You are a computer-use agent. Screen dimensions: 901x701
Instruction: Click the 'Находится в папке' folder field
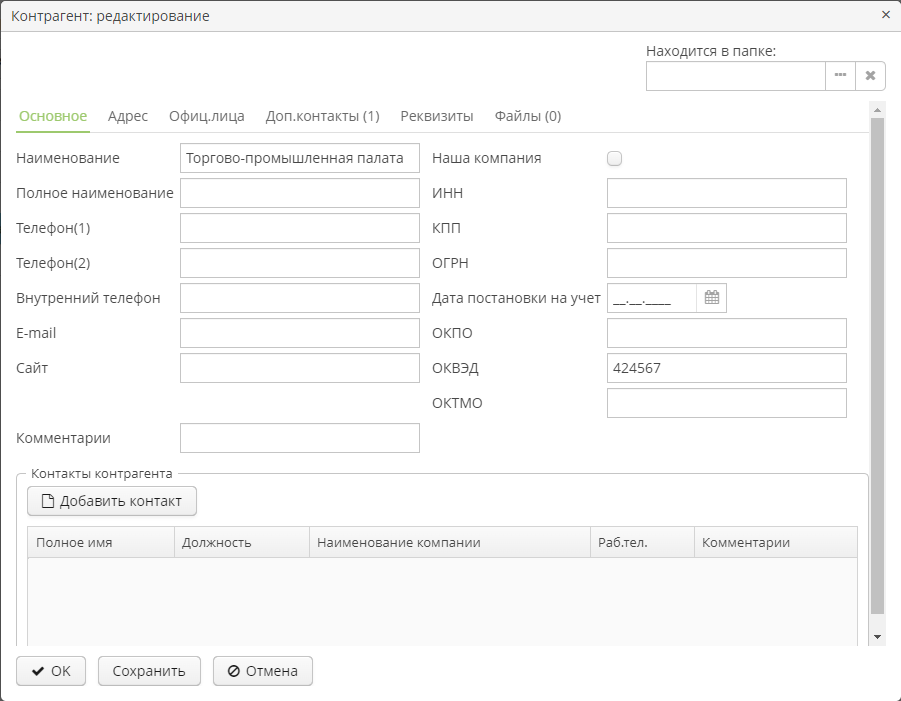point(735,76)
